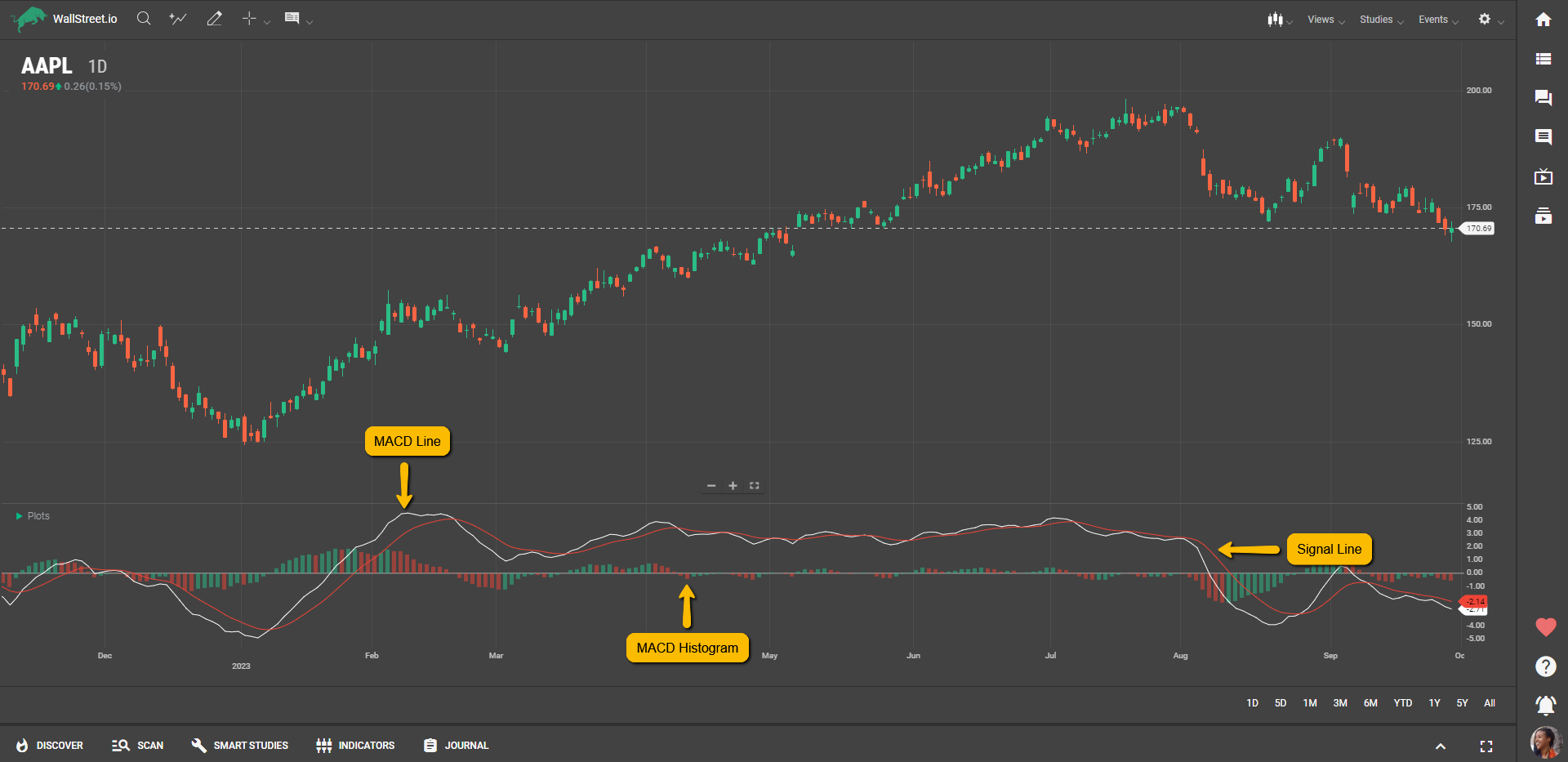Change the 1D chart interval label
The height and width of the screenshot is (762, 1568).
[97, 67]
